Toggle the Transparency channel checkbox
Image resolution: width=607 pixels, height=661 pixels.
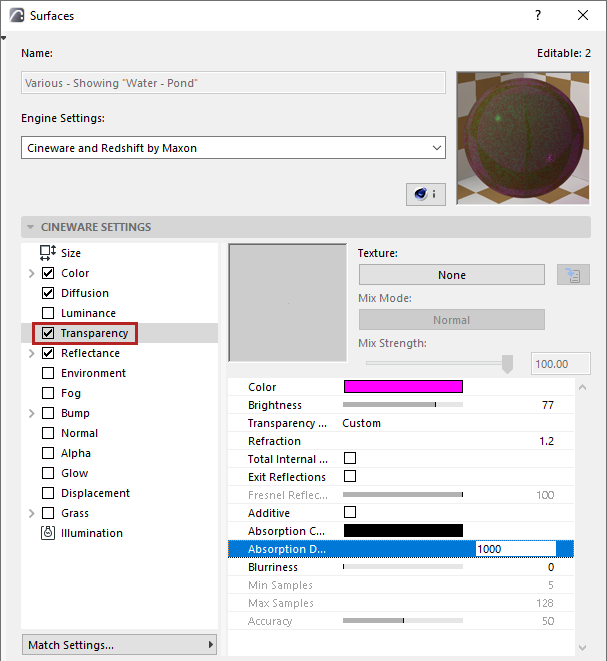coord(48,333)
